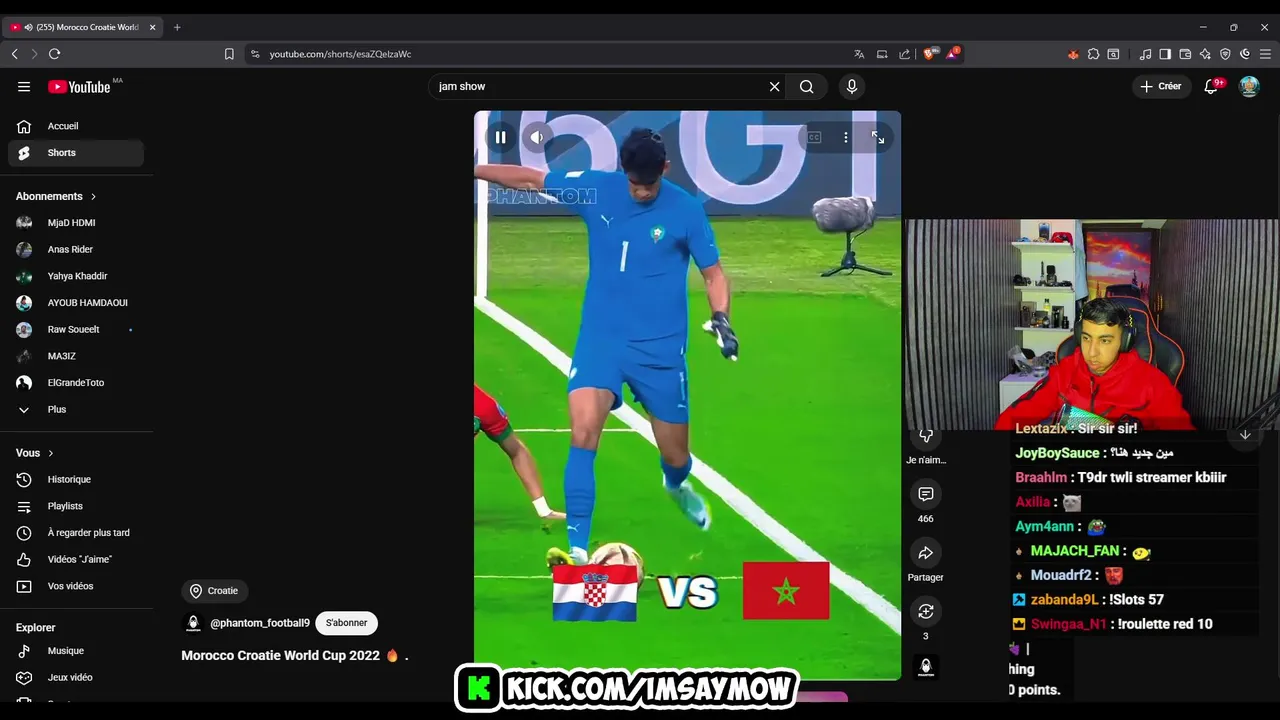Open YouTube hamburger guide menu
Image resolution: width=1280 pixels, height=720 pixels.
click(x=24, y=87)
